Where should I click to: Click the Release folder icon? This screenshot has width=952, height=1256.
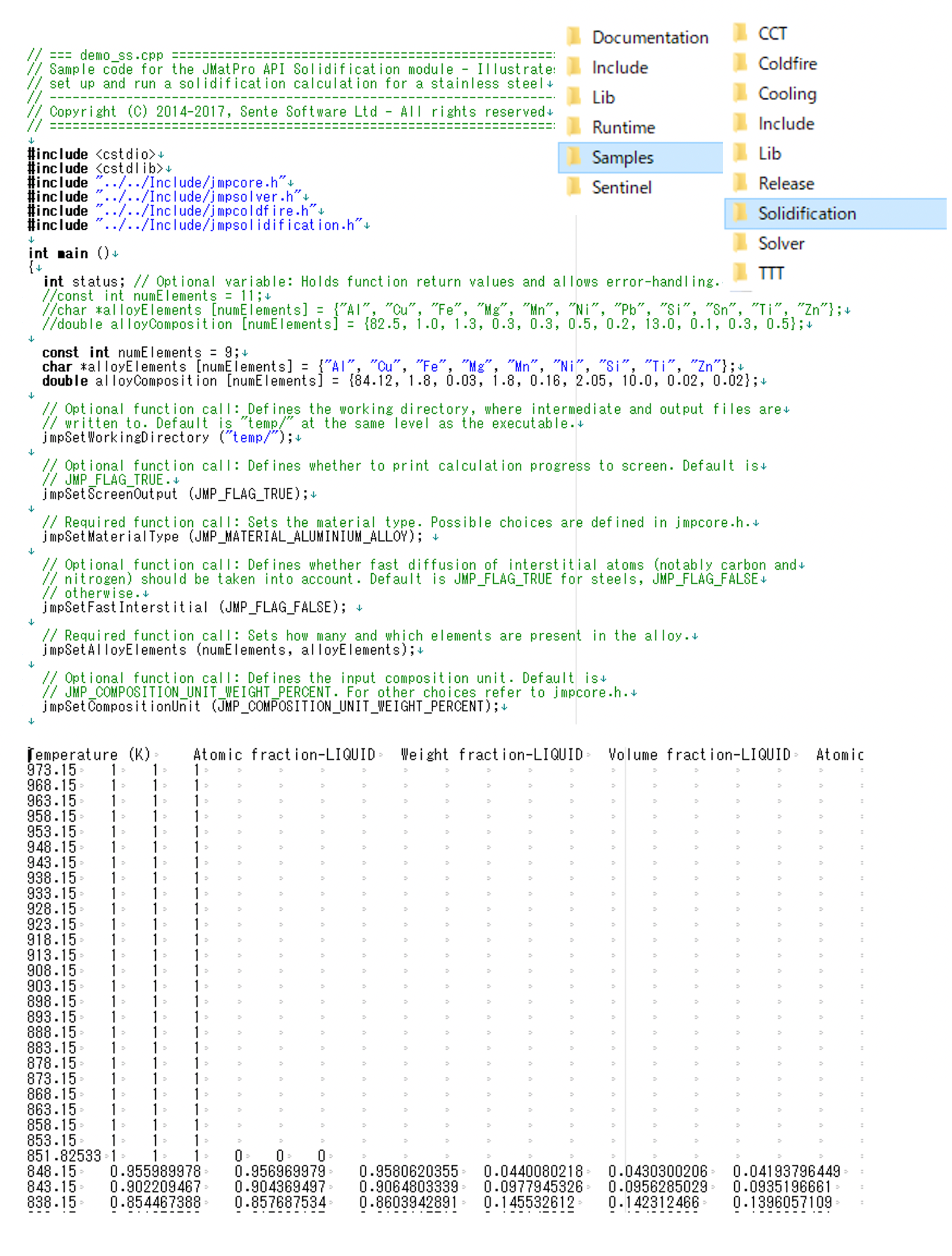pos(740,183)
